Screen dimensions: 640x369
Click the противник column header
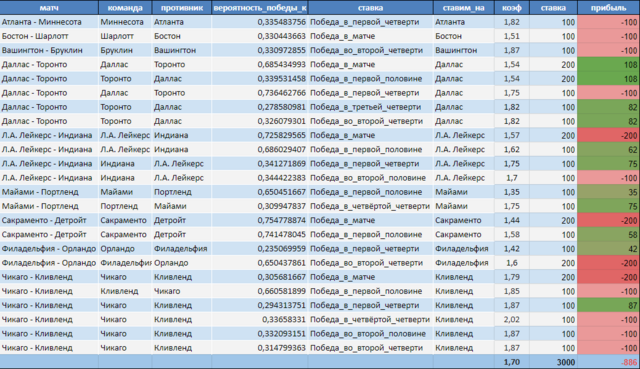click(x=182, y=8)
